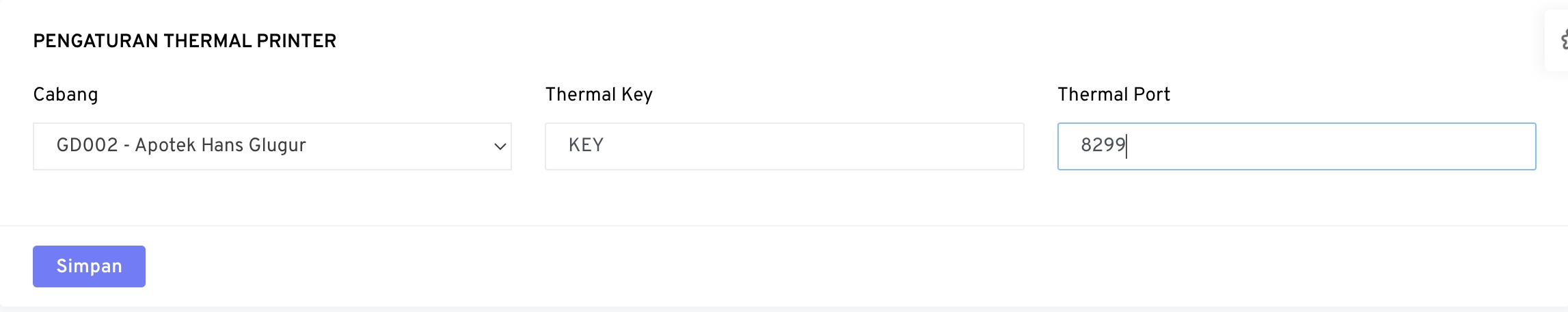
Task: Focus the Thermal Port input field
Action: (1296, 146)
